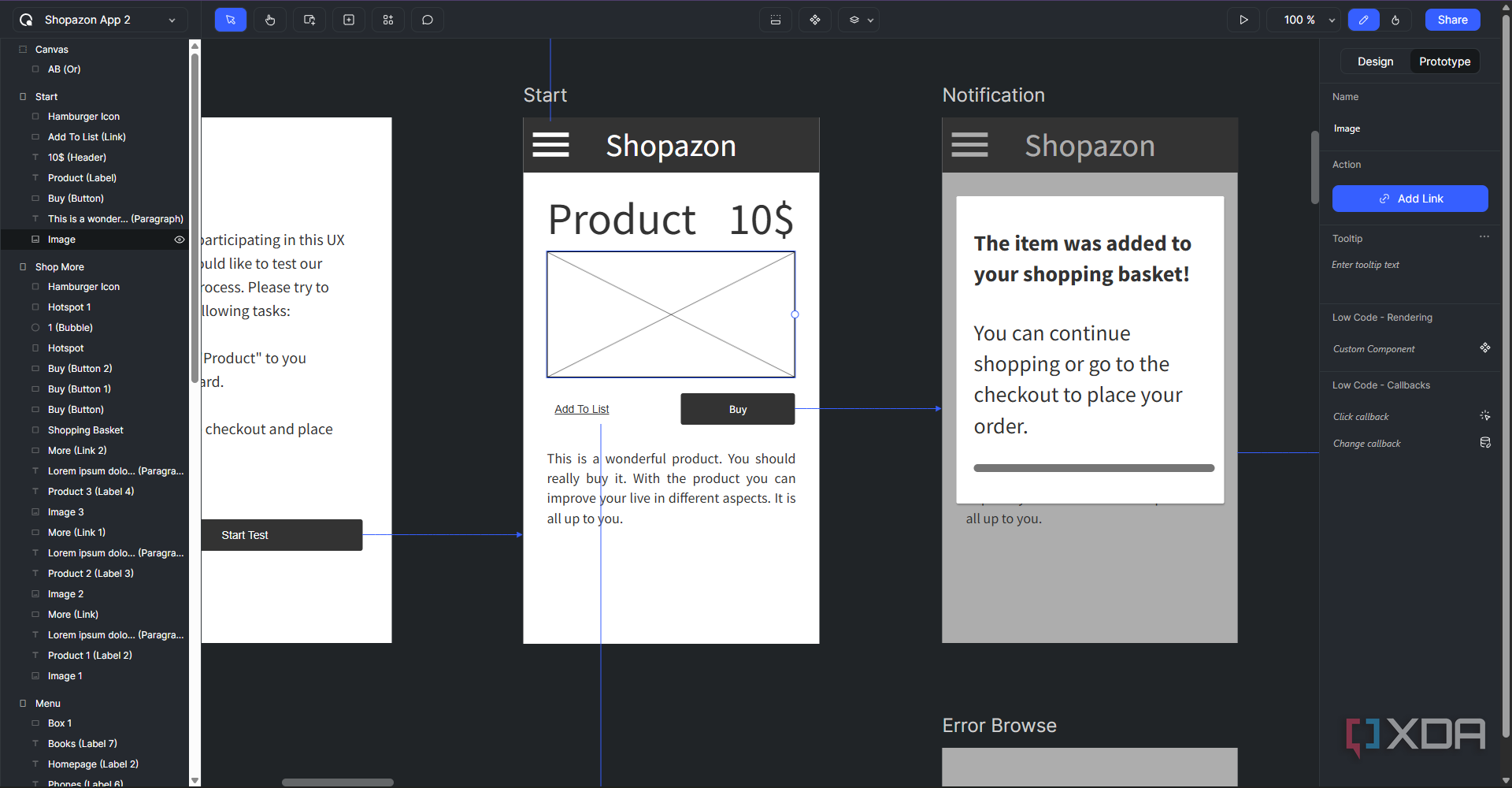Click the add screen tool icon
The height and width of the screenshot is (788, 1512).
click(x=309, y=20)
